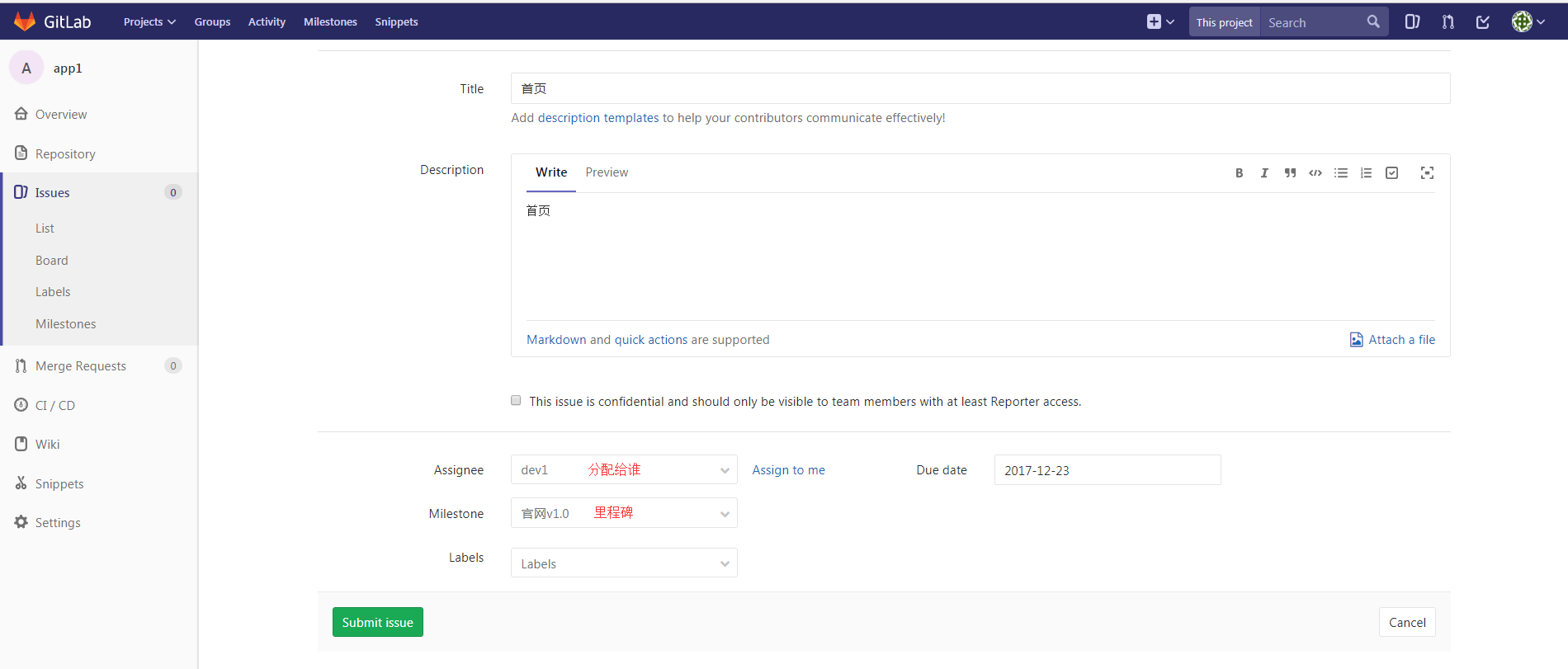
Task: Open the quick actions help link
Action: click(651, 340)
